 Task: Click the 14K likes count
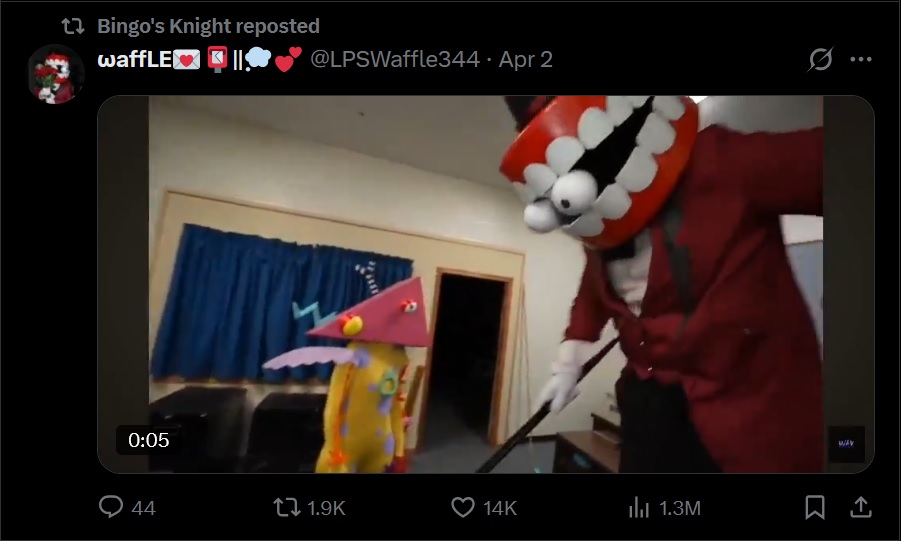point(500,508)
